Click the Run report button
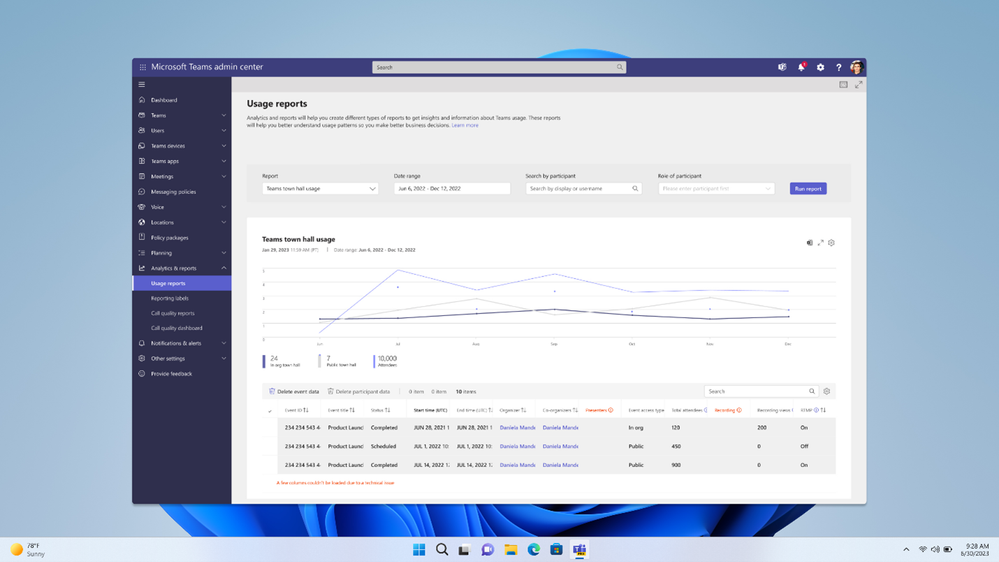The height and width of the screenshot is (562, 999). tap(808, 189)
